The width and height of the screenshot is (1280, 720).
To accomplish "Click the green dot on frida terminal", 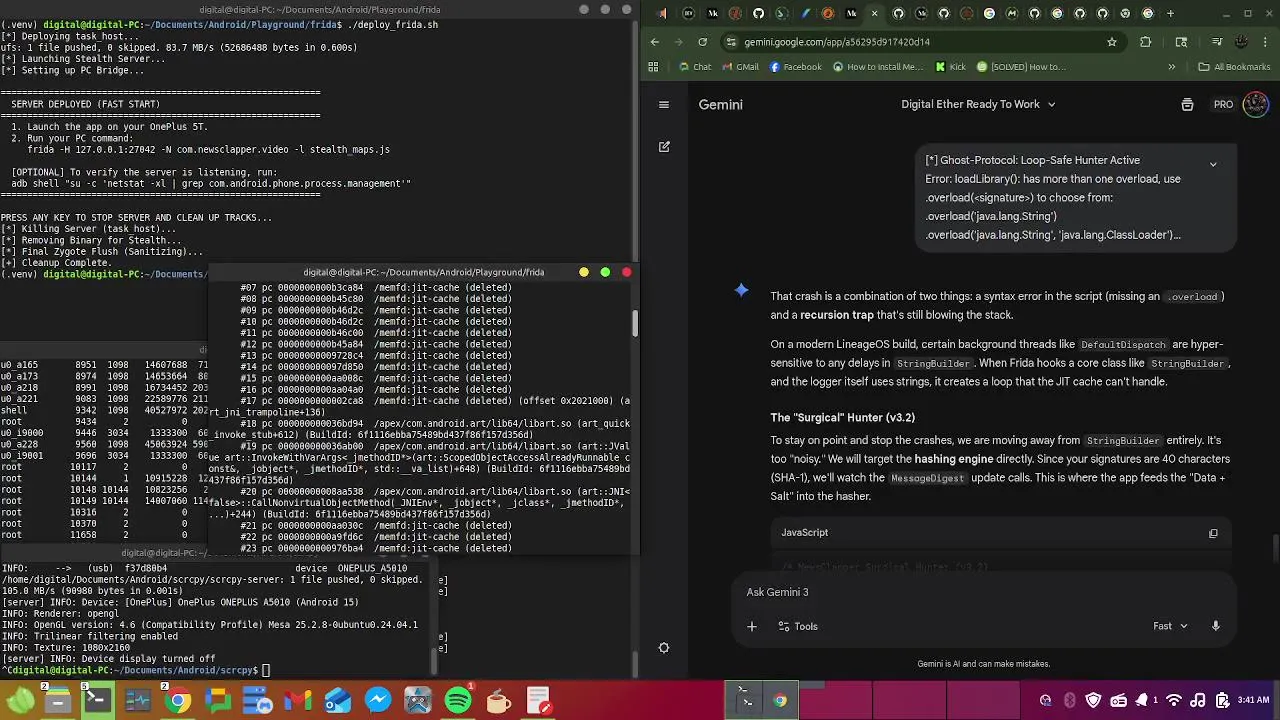I will (605, 272).
